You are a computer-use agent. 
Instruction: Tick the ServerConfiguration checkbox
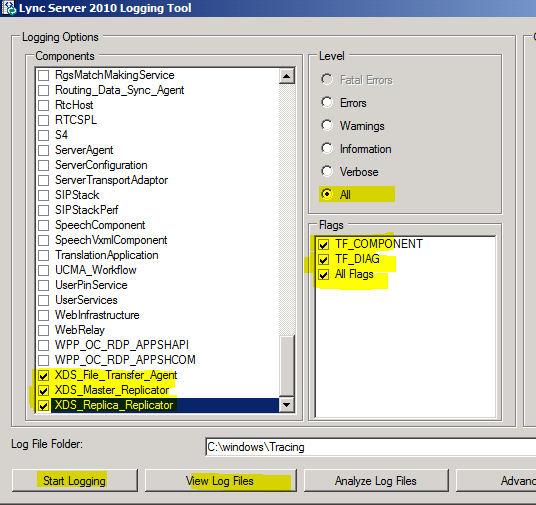click(43, 165)
